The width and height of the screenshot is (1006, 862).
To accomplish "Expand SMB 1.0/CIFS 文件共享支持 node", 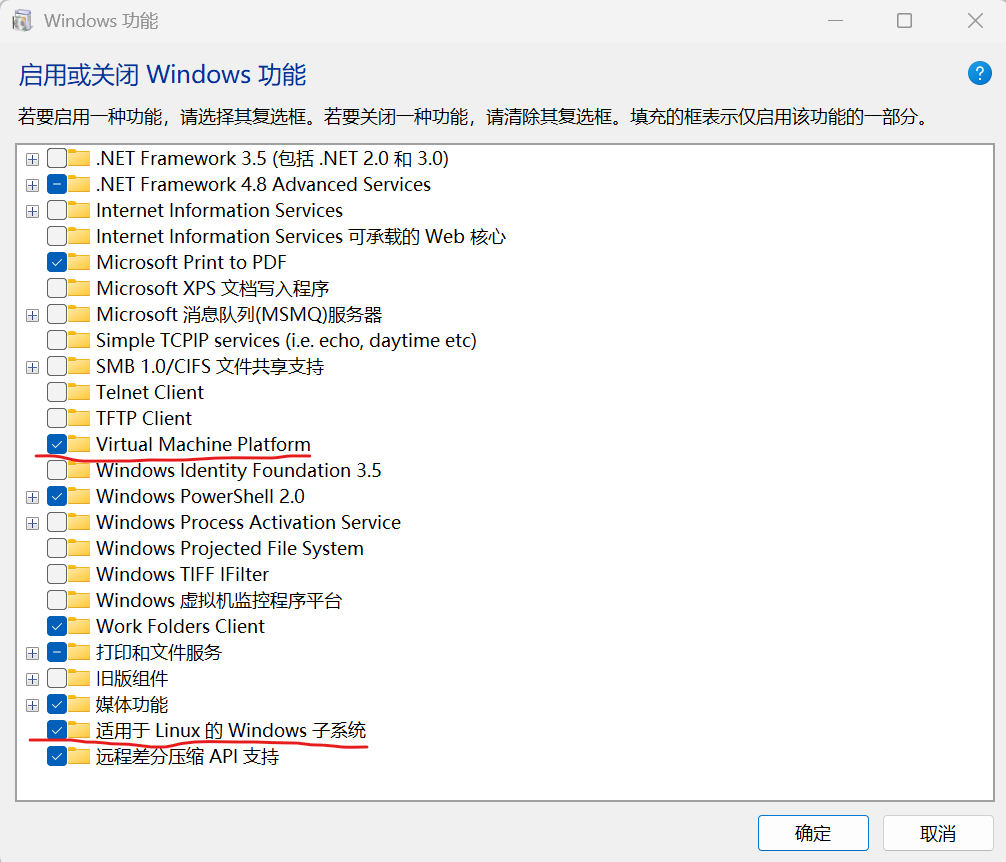I will coord(32,368).
